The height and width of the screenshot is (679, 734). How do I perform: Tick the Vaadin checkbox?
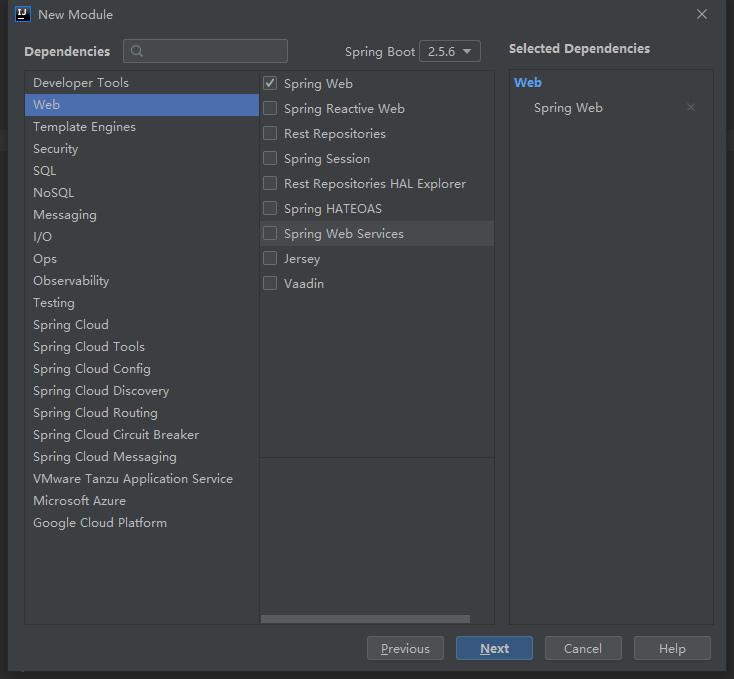click(x=270, y=284)
